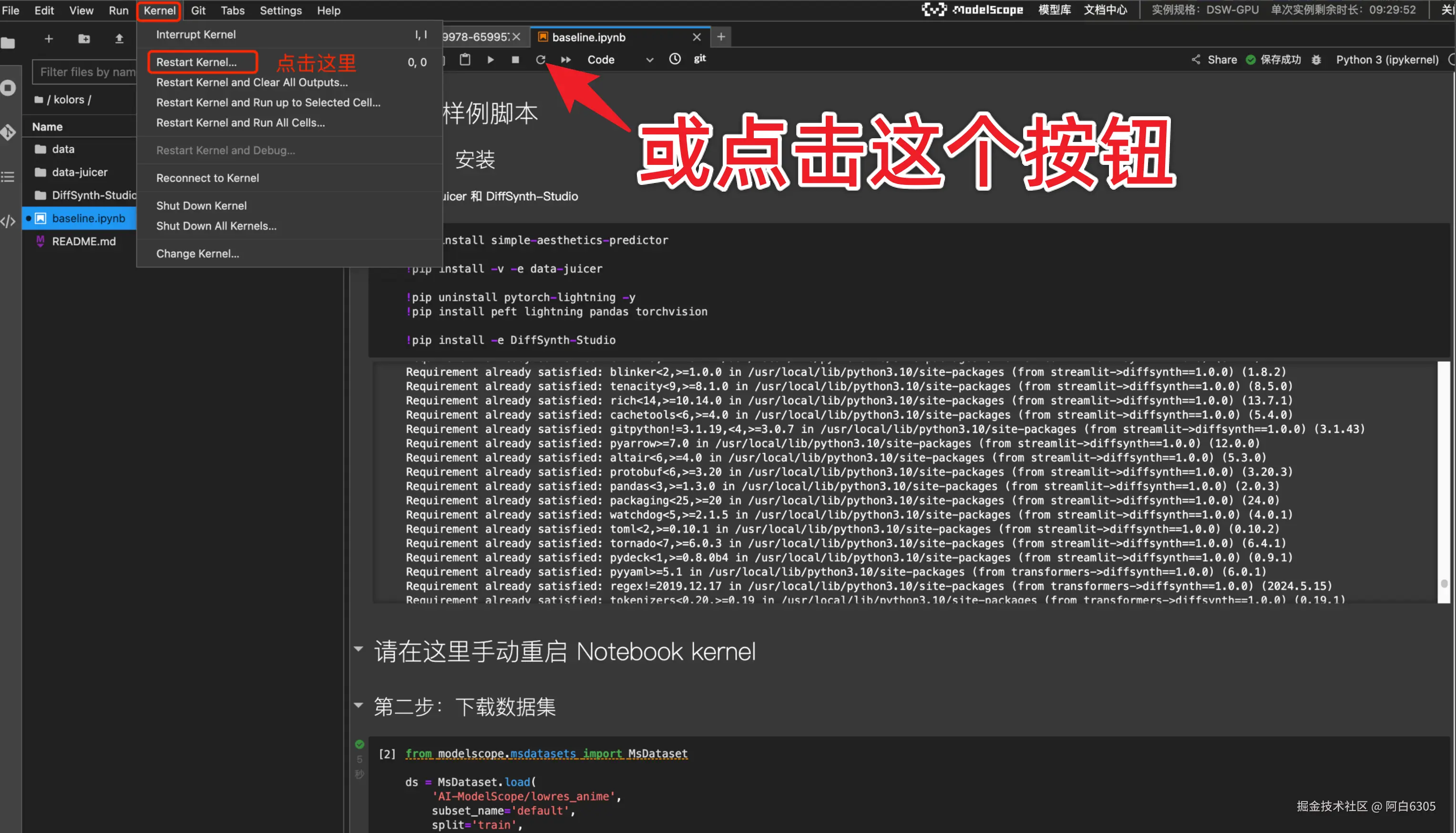Open README.md in file browser

83,242
